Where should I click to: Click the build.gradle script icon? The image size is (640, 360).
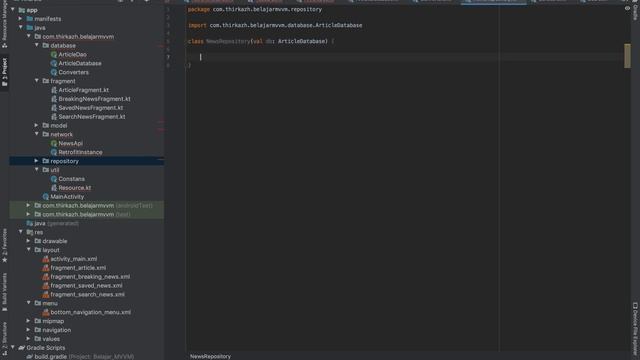pyautogui.click(x=30, y=357)
